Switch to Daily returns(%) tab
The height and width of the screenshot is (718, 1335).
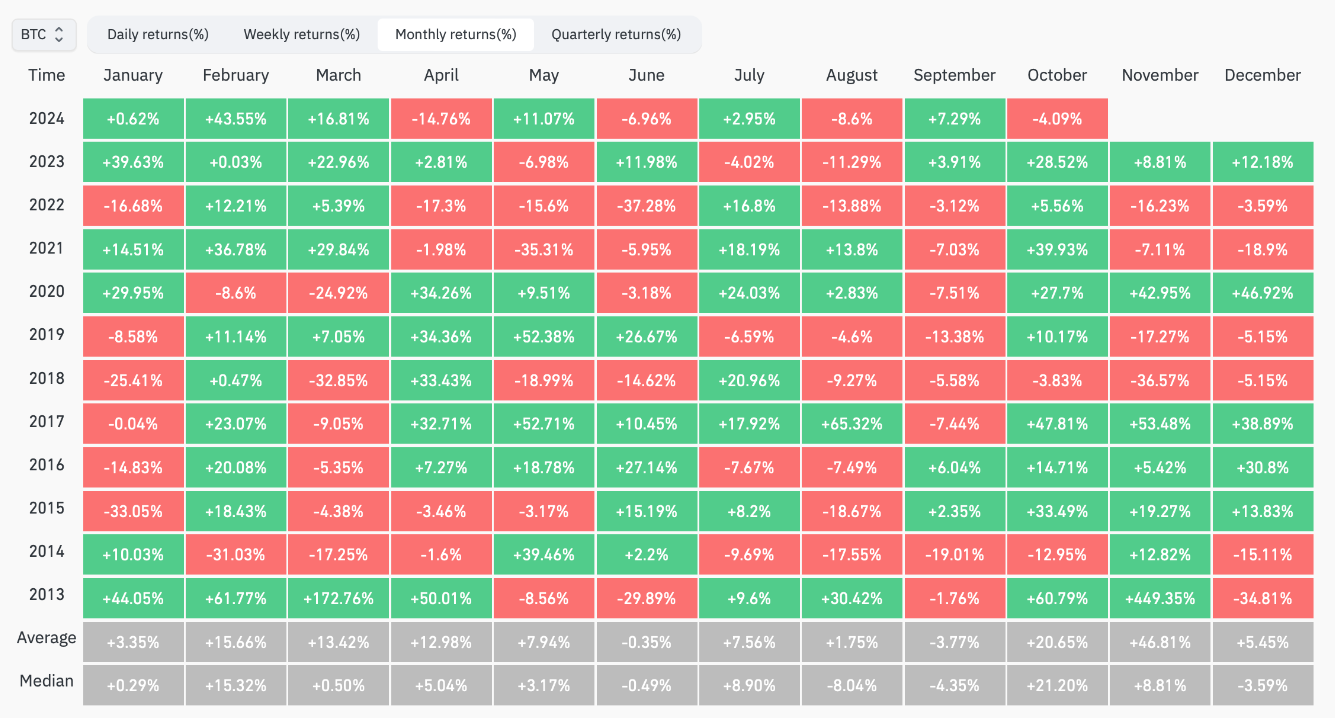tap(158, 34)
